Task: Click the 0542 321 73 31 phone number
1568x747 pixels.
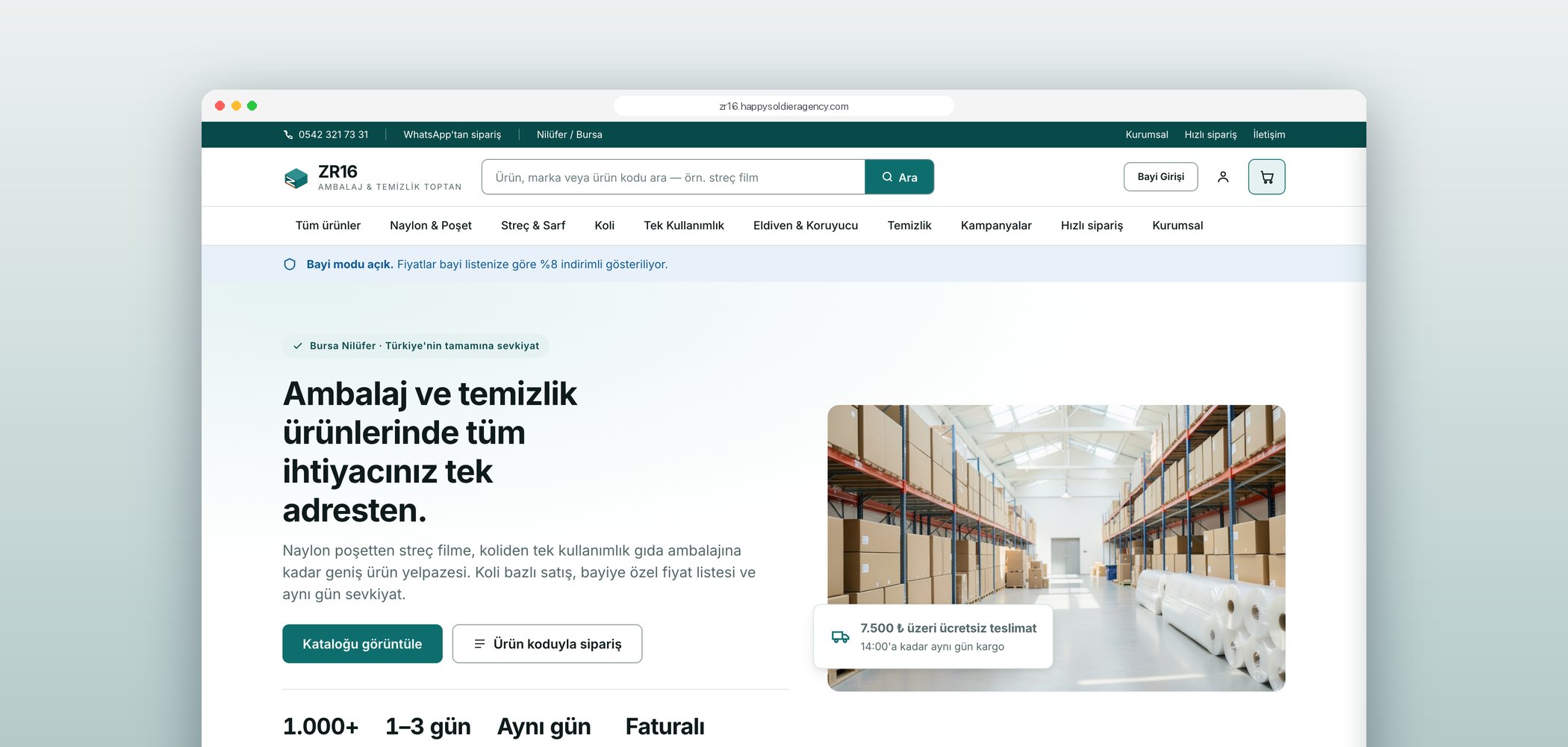Action: [x=334, y=134]
